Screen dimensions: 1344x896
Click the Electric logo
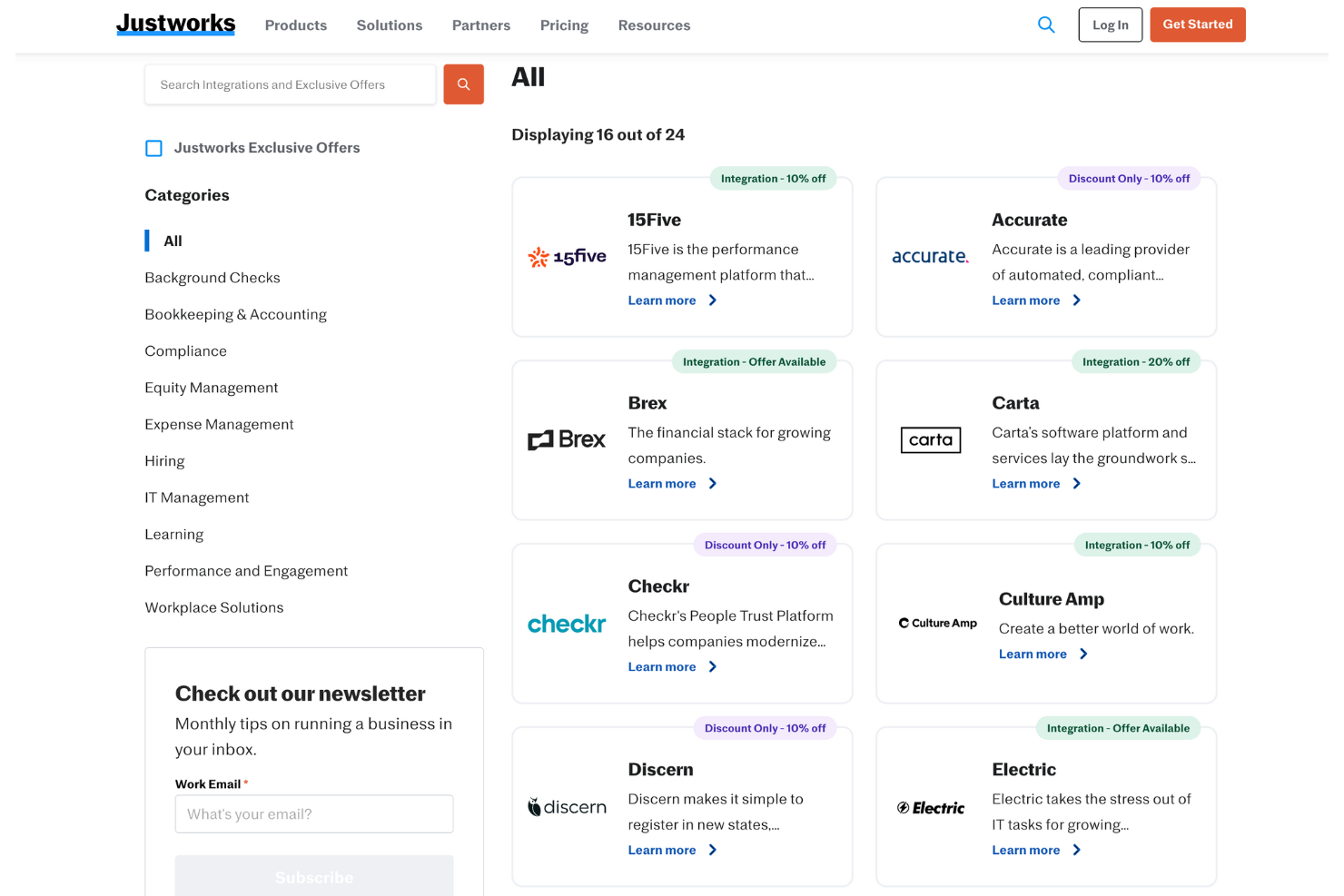pos(930,808)
